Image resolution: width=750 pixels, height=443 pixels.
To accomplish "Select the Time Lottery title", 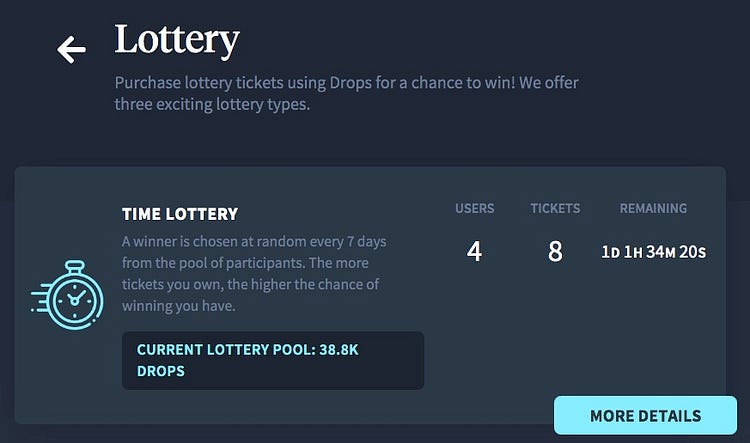I will pos(180,214).
